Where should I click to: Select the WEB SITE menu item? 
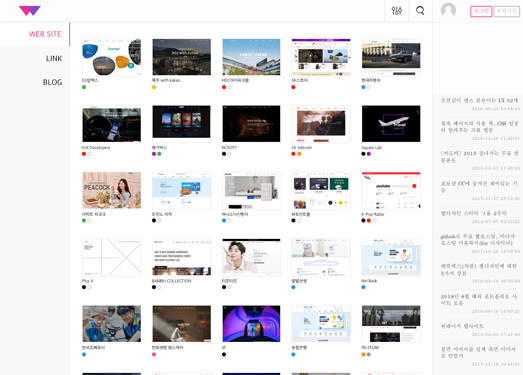[x=45, y=34]
